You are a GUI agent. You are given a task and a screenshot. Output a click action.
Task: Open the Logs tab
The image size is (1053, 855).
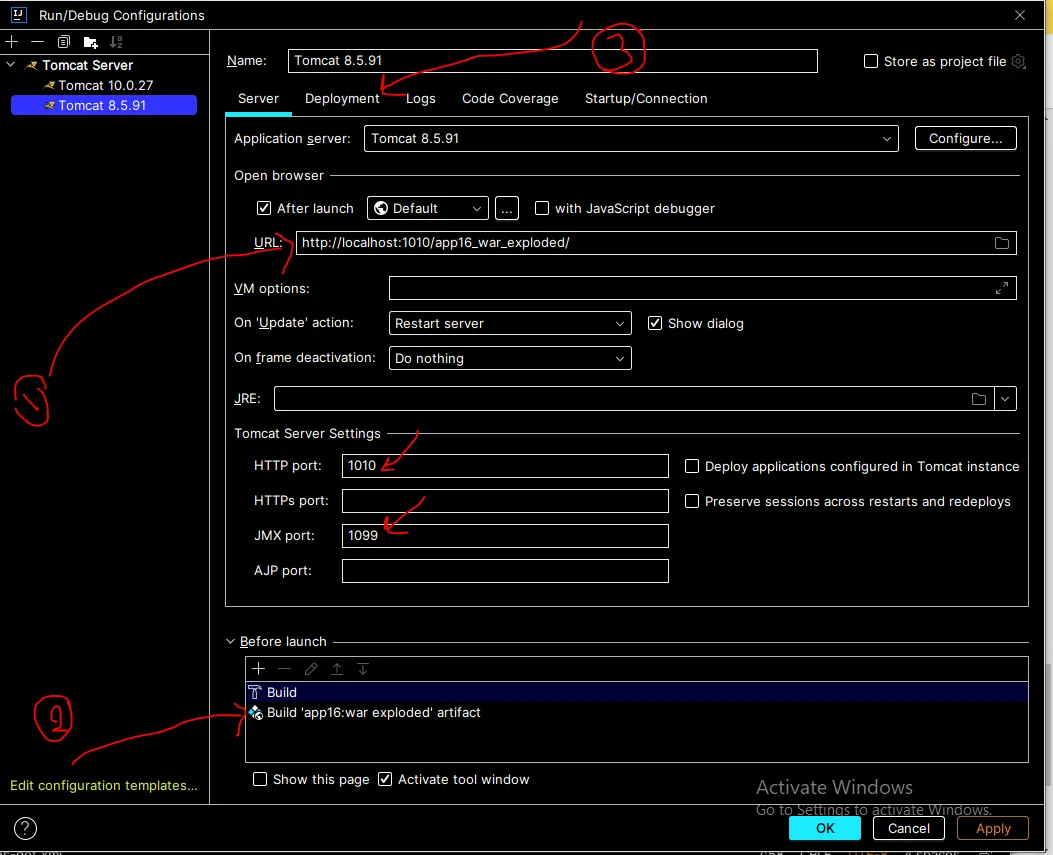pyautogui.click(x=420, y=99)
